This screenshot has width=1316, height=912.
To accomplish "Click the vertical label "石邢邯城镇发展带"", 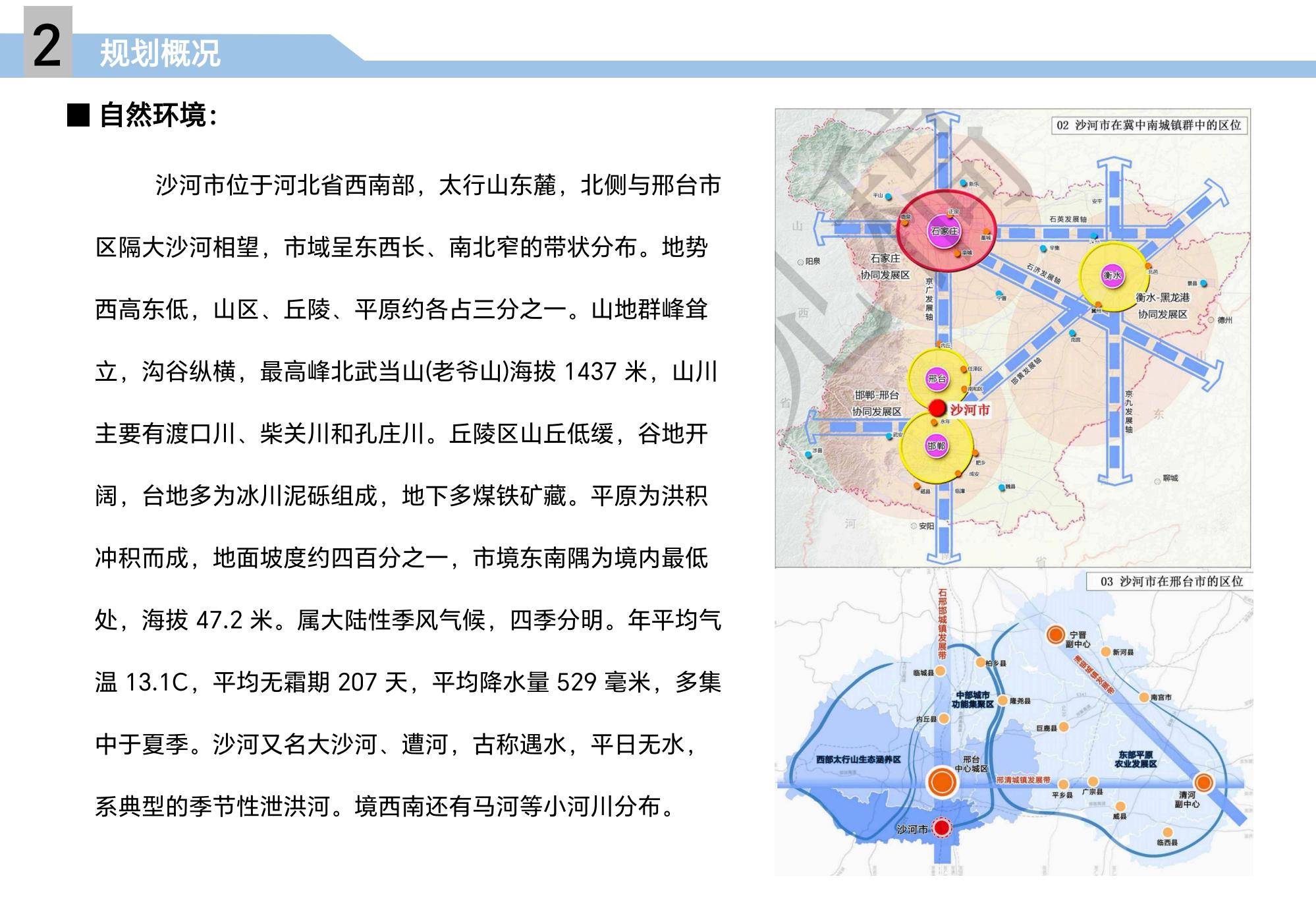I will click(943, 623).
